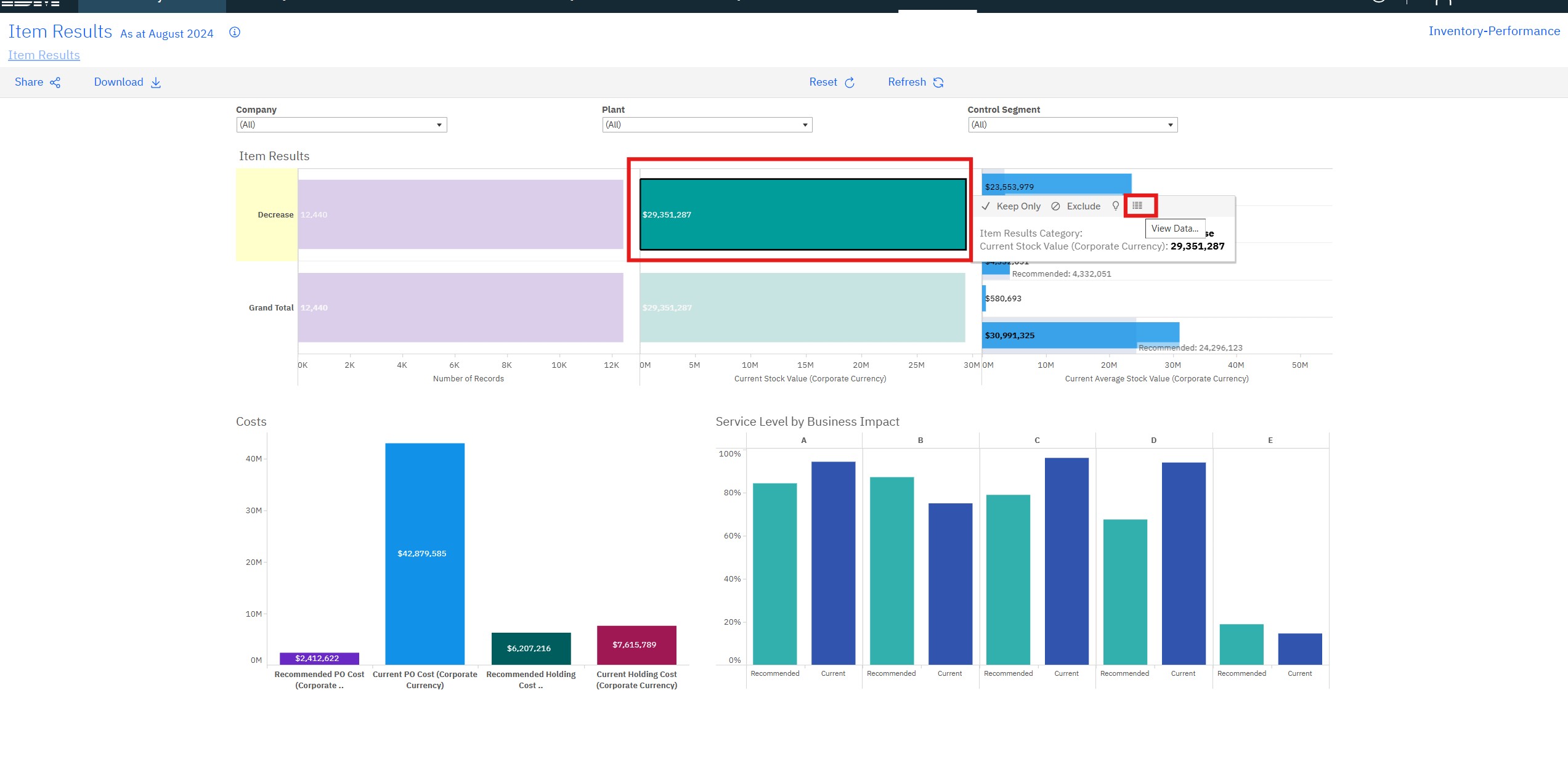Click business impact column header E
Viewport: 1568px width, 759px height.
(x=1270, y=440)
